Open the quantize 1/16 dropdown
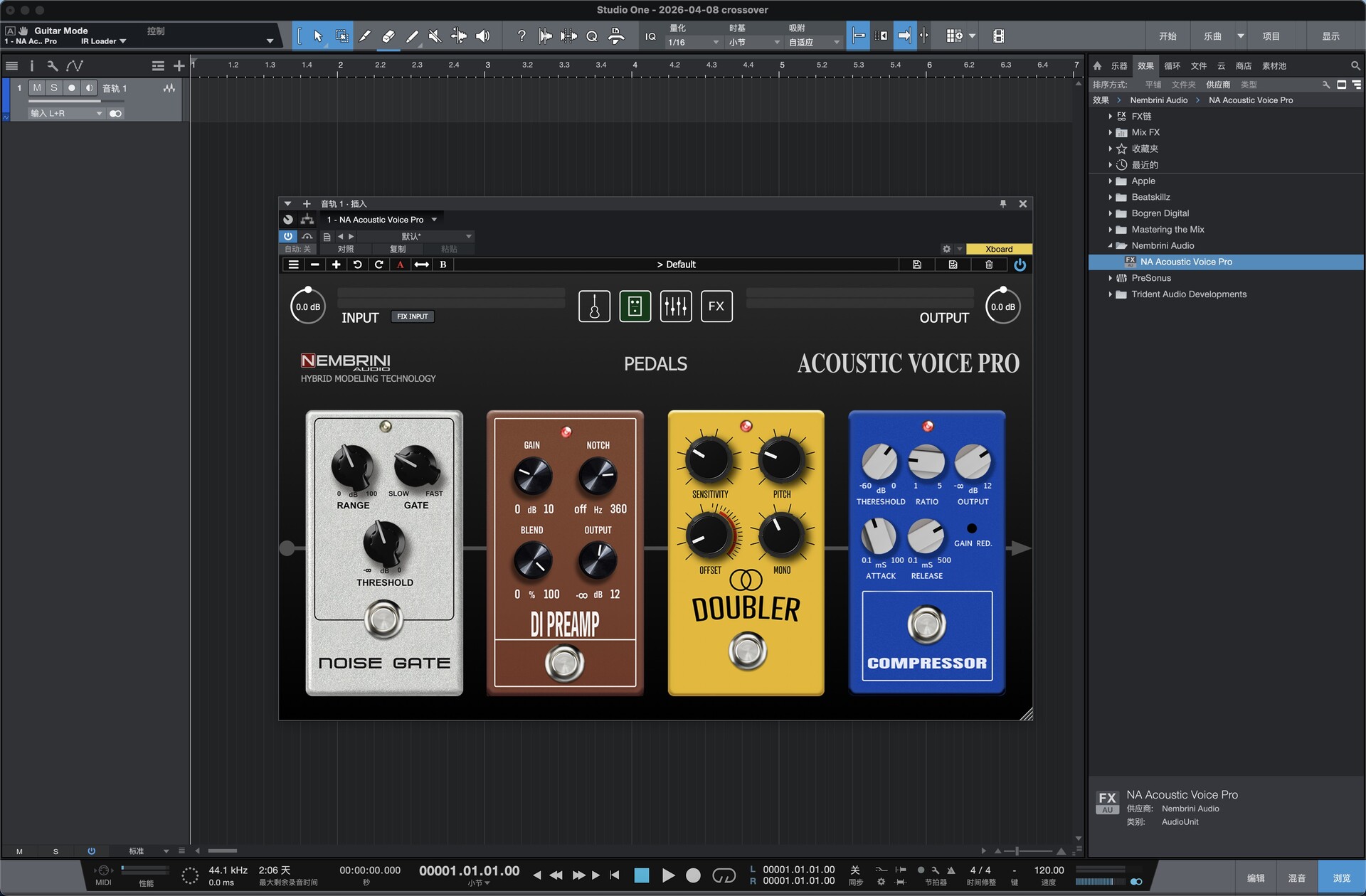1366x896 pixels. coord(693,43)
